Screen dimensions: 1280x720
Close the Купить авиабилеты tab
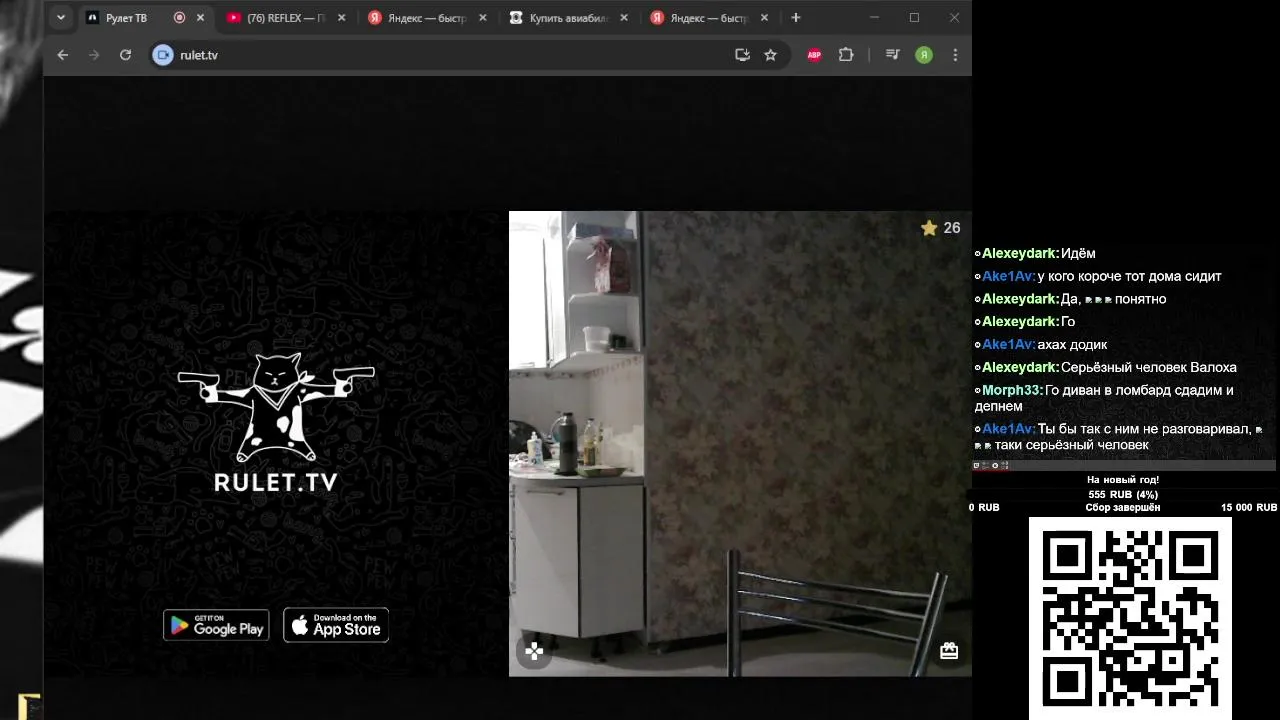click(625, 18)
